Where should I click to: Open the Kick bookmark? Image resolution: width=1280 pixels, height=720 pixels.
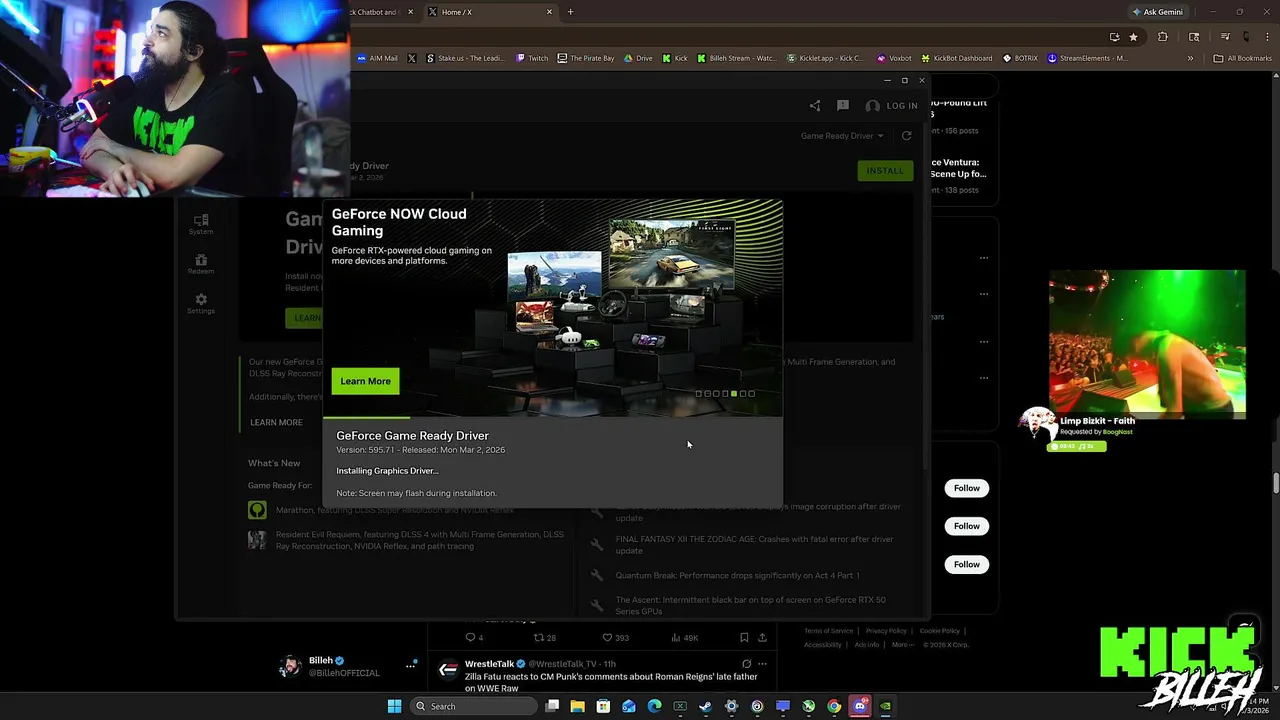[675, 58]
